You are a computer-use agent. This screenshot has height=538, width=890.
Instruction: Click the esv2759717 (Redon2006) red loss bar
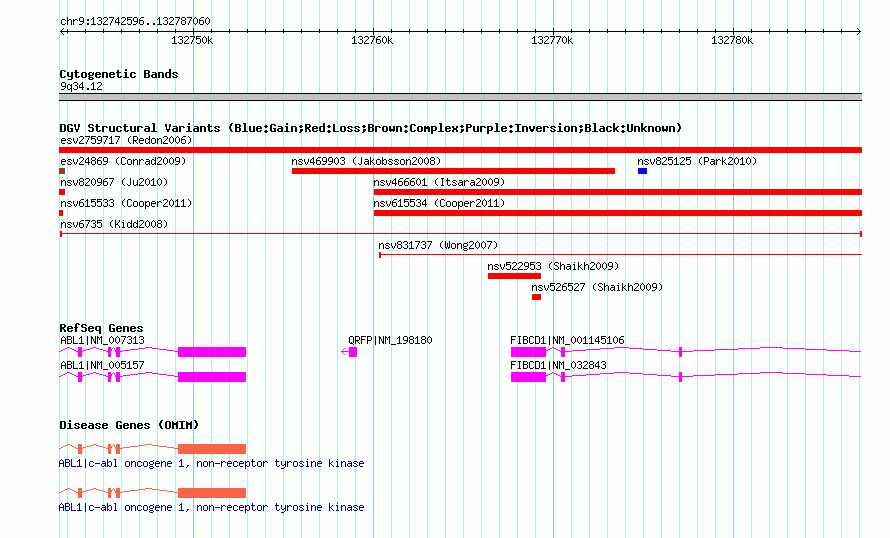tap(460, 150)
